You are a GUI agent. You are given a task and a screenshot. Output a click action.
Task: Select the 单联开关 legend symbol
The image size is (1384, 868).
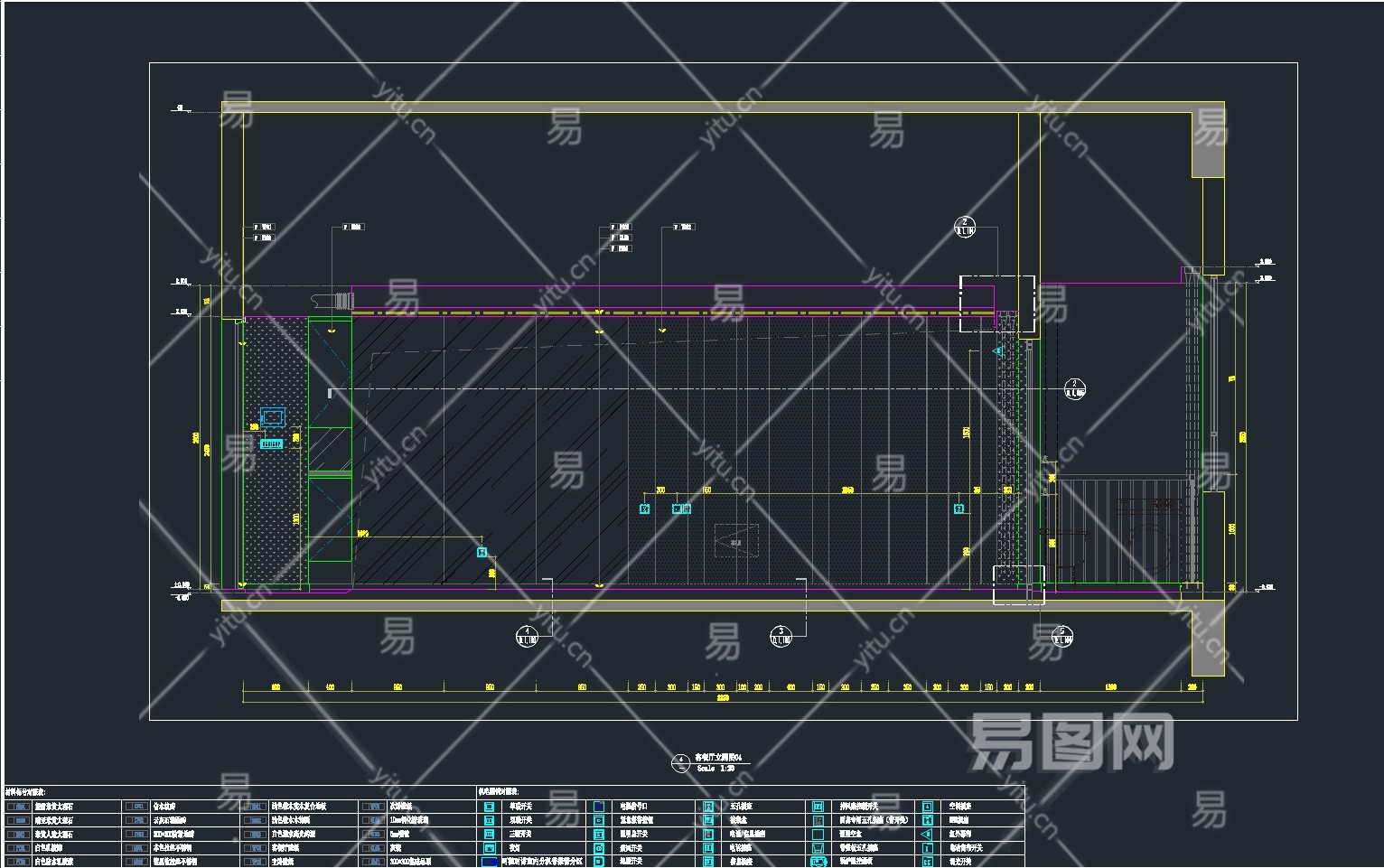489,806
